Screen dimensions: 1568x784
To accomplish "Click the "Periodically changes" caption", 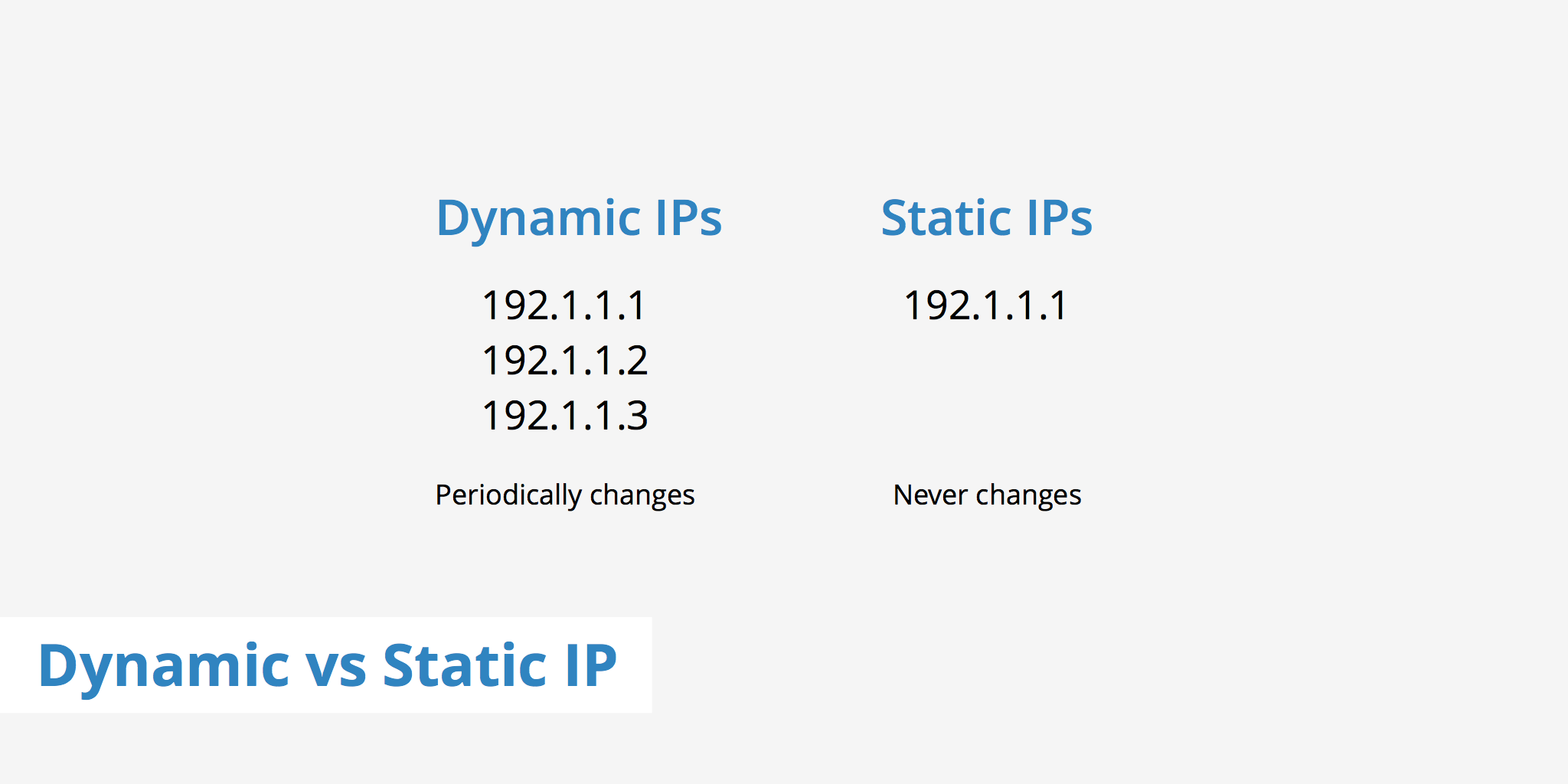I will pos(565,495).
